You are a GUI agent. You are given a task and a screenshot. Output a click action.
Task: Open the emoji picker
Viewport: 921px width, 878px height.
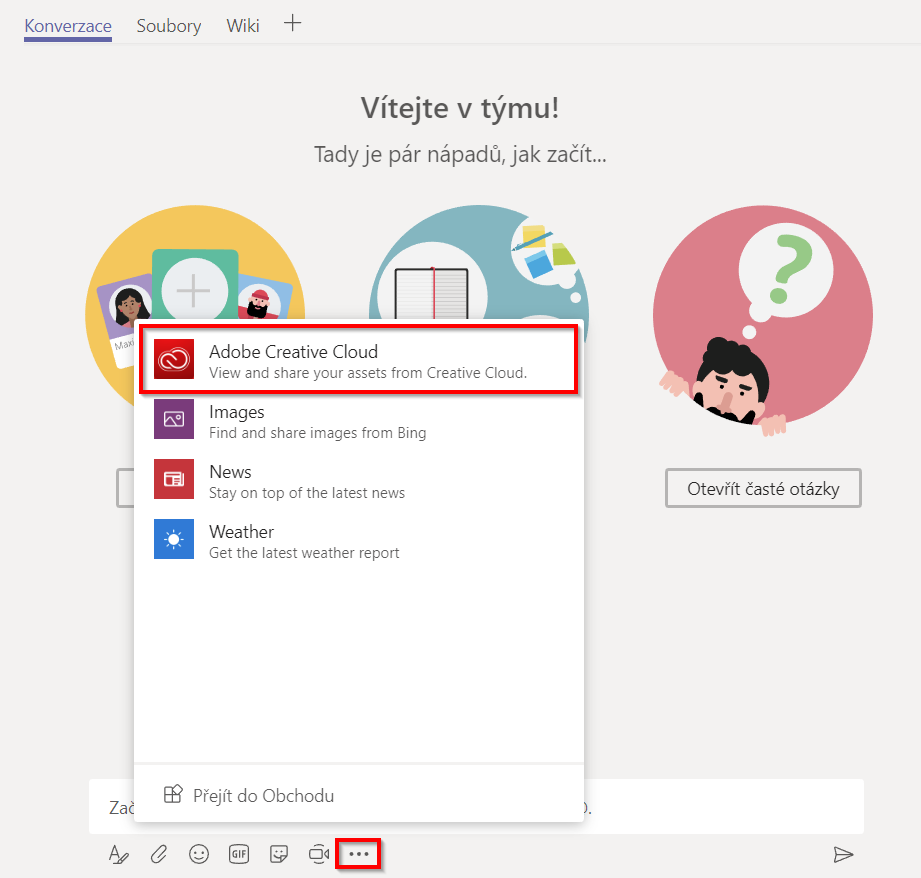click(x=198, y=854)
